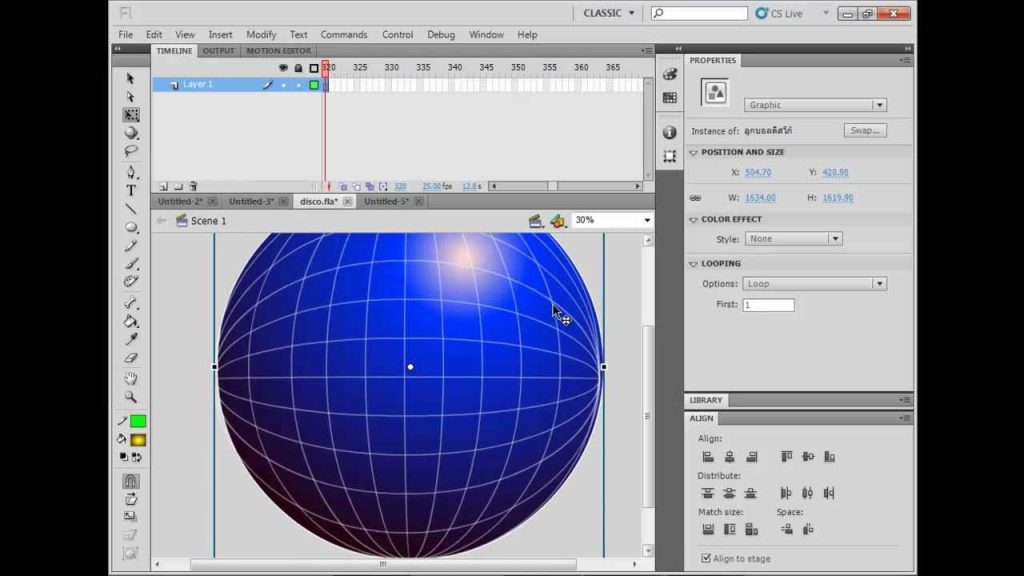This screenshot has width=1024, height=576.
Task: Open the Graphic instance type dropdown
Action: (x=815, y=105)
